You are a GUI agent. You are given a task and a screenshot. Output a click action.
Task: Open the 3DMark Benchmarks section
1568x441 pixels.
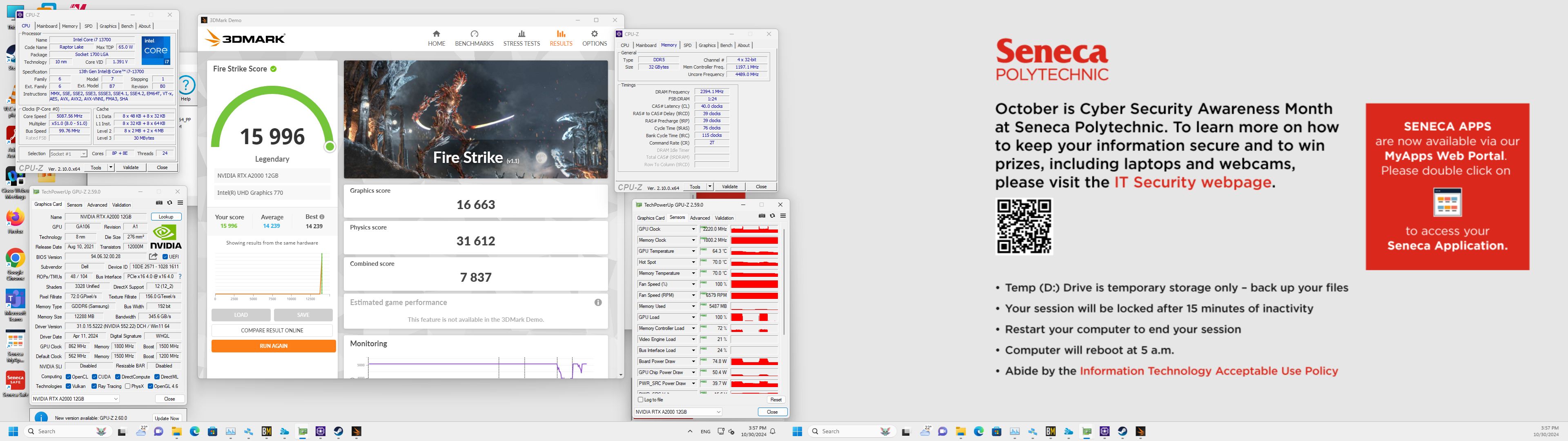474,38
